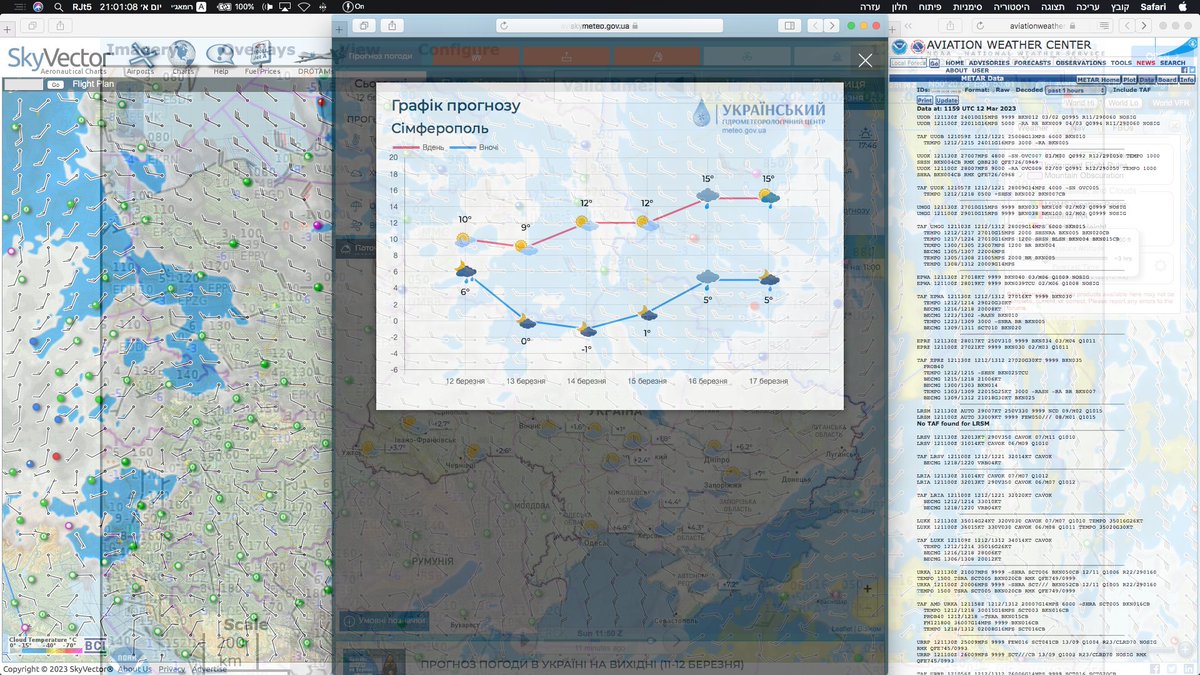Open the סימניות (Bookmarks) menu
Viewport: 1200px width, 675px height.
(x=966, y=7)
